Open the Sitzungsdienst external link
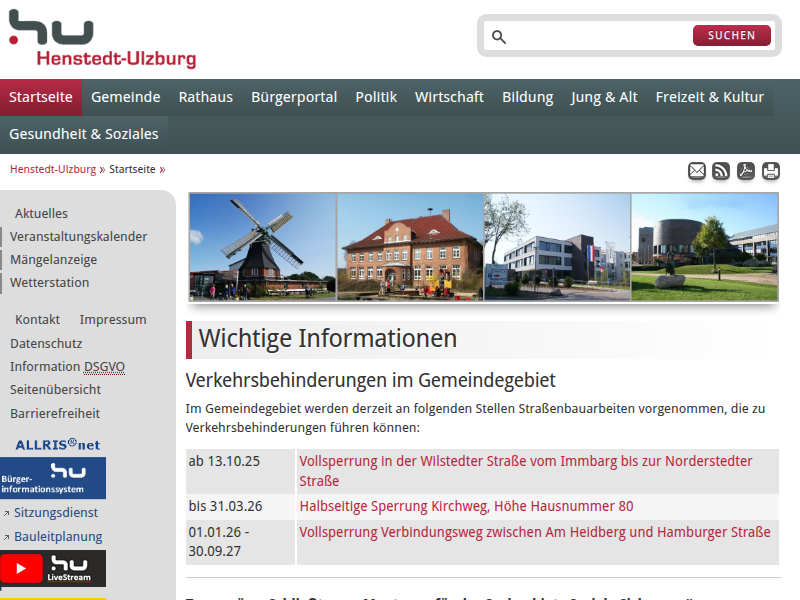The height and width of the screenshot is (600, 800). pos(56,513)
